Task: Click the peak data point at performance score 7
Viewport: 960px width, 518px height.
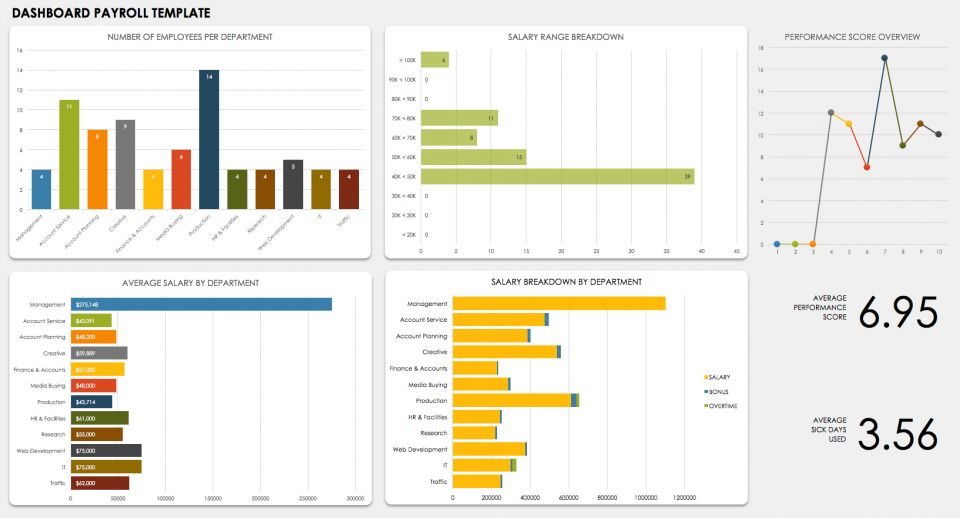Action: (884, 58)
